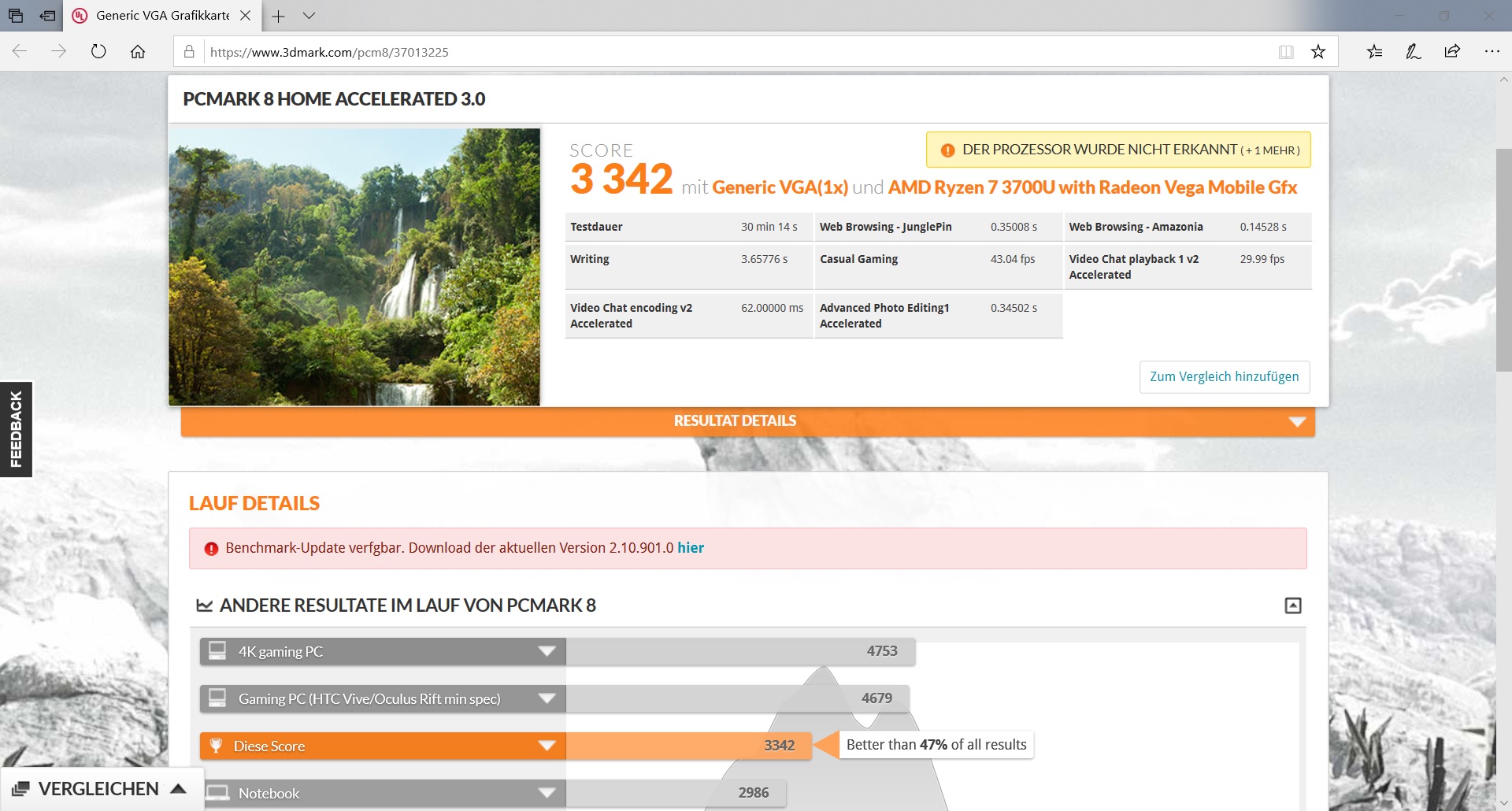1512x811 pixels.
Task: Select the Generic VGA Grafikkarte tab
Action: pos(162,16)
